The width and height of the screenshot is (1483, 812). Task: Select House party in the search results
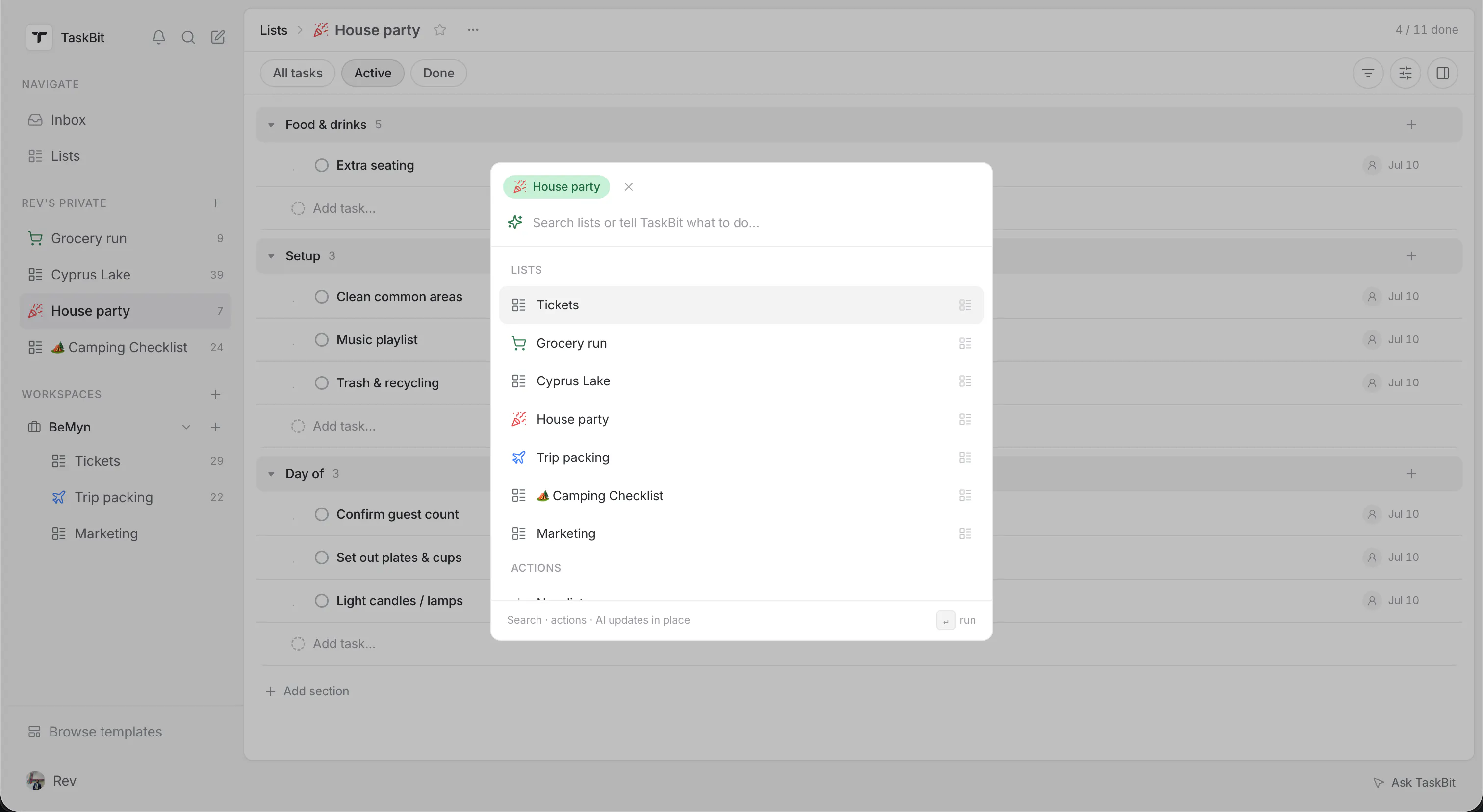click(741, 419)
